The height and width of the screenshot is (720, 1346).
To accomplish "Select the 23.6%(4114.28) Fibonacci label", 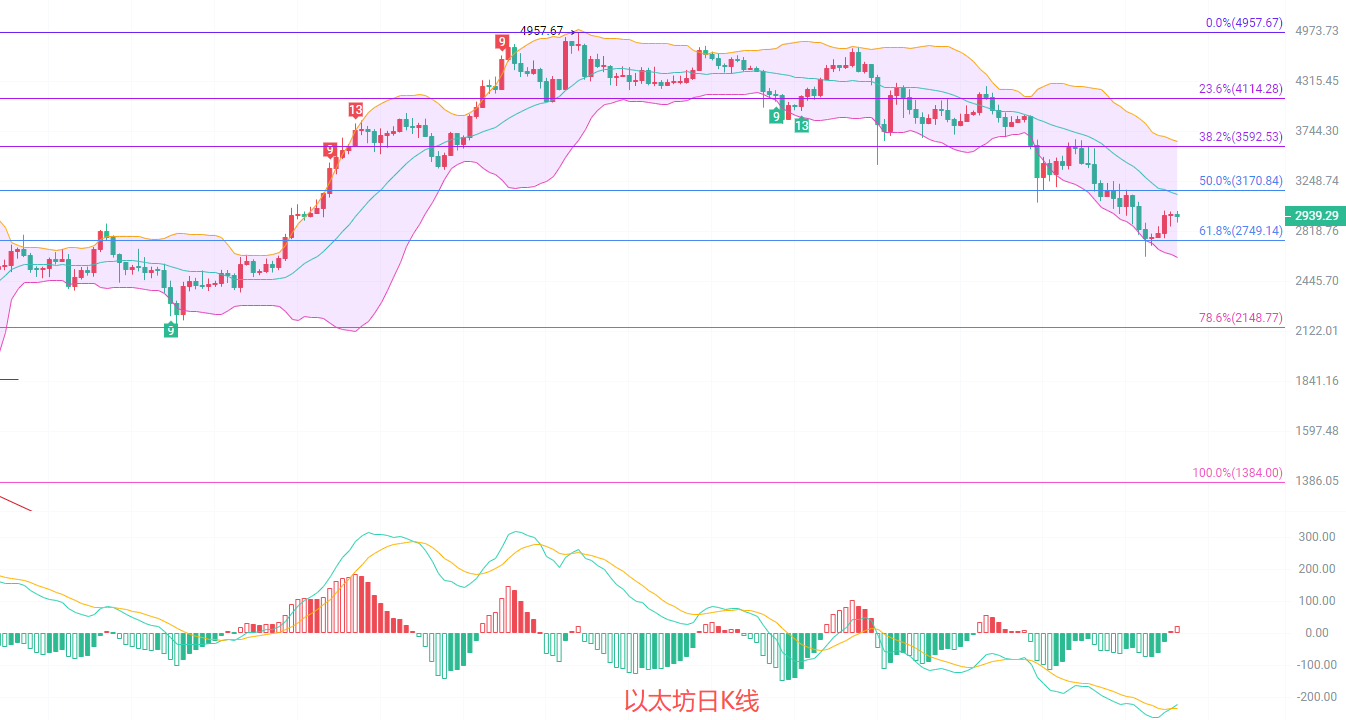I will [1240, 89].
